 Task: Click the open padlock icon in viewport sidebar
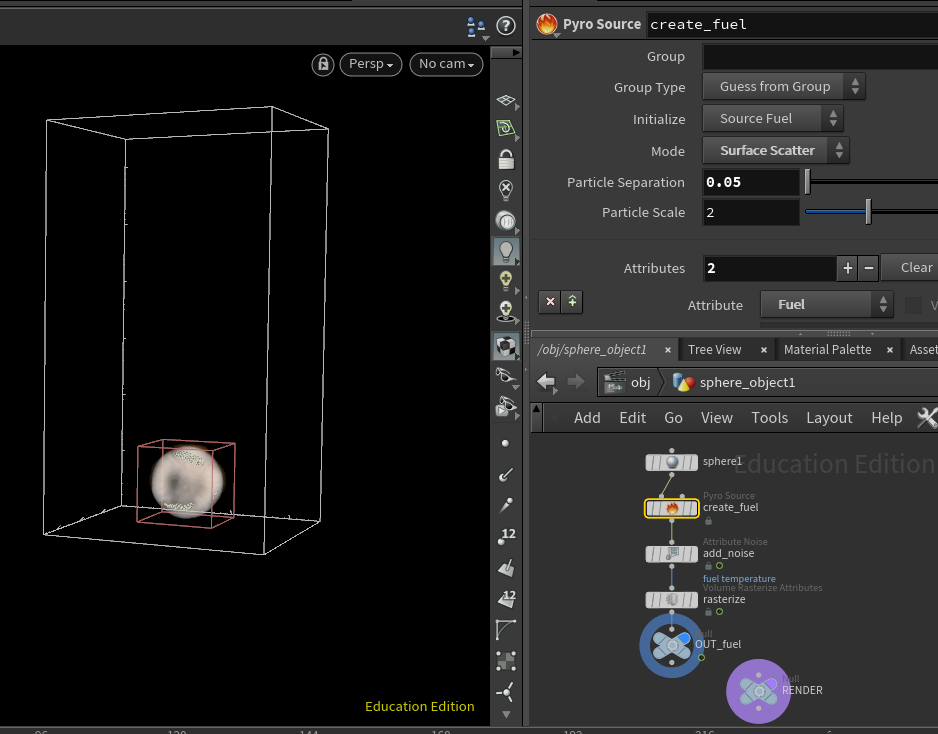pyautogui.click(x=506, y=159)
